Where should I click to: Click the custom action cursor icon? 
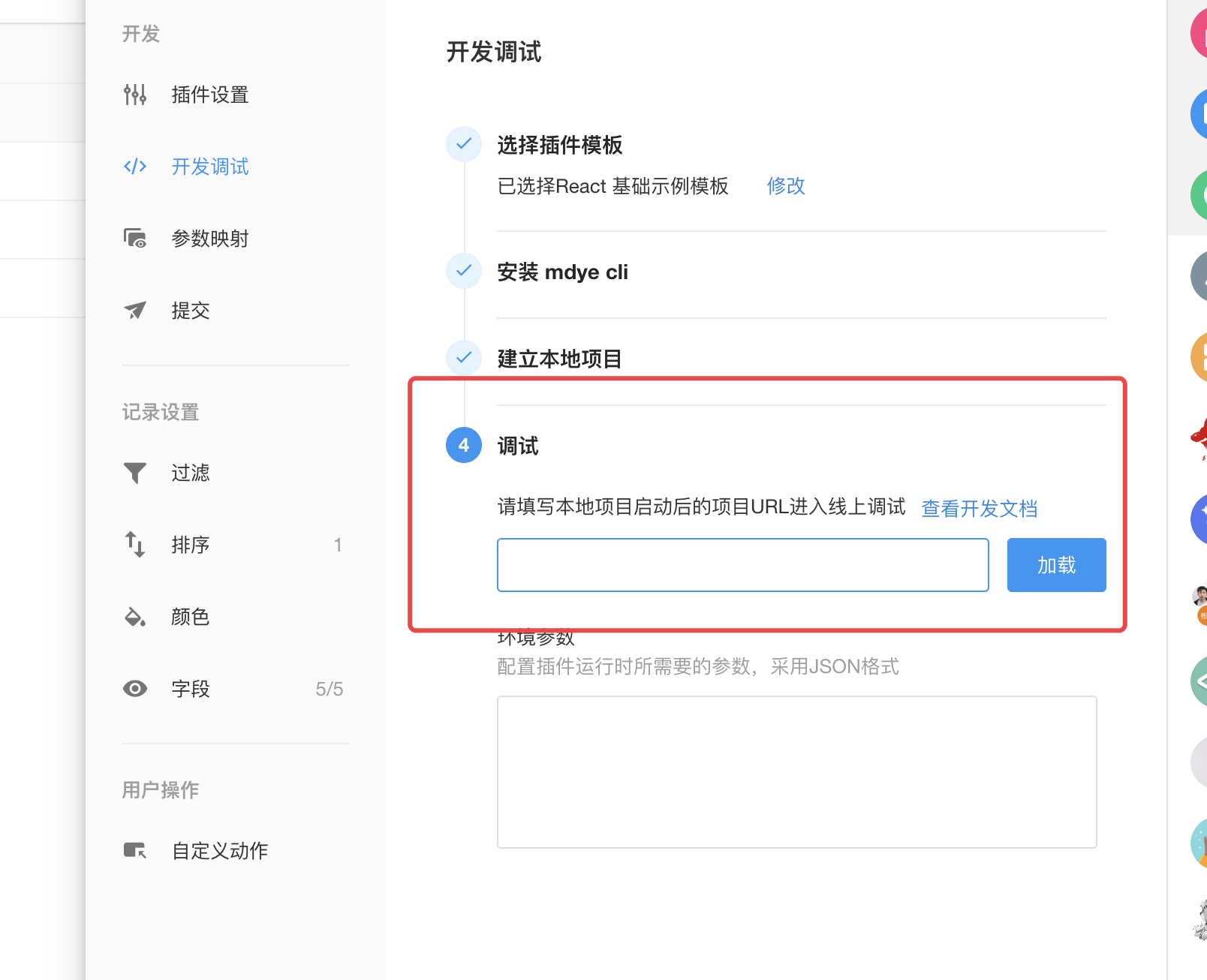[x=135, y=851]
